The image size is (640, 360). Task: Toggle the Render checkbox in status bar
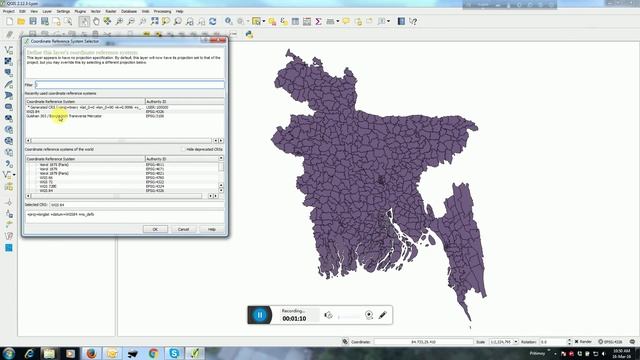point(577,342)
